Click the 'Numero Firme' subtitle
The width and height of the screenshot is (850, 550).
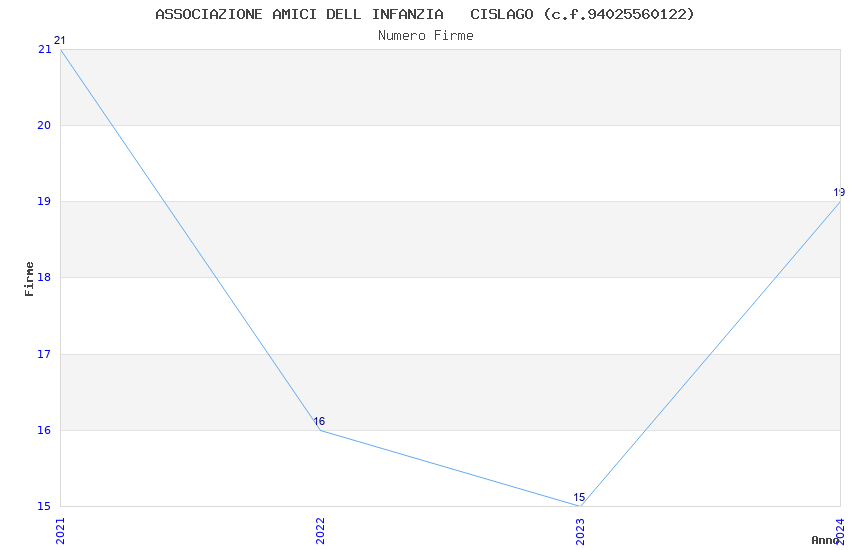click(426, 36)
